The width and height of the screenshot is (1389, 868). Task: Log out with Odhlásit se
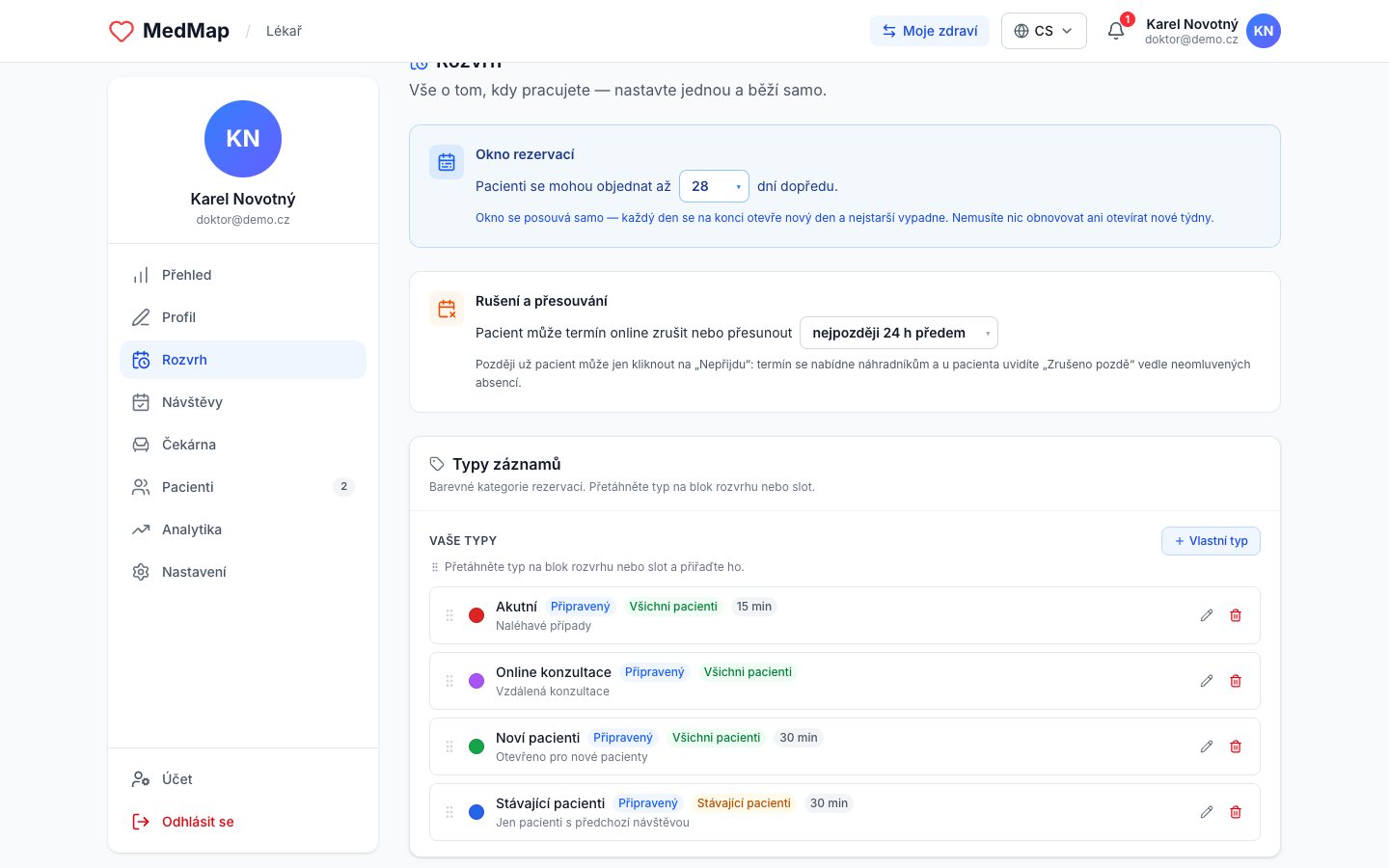243,822
